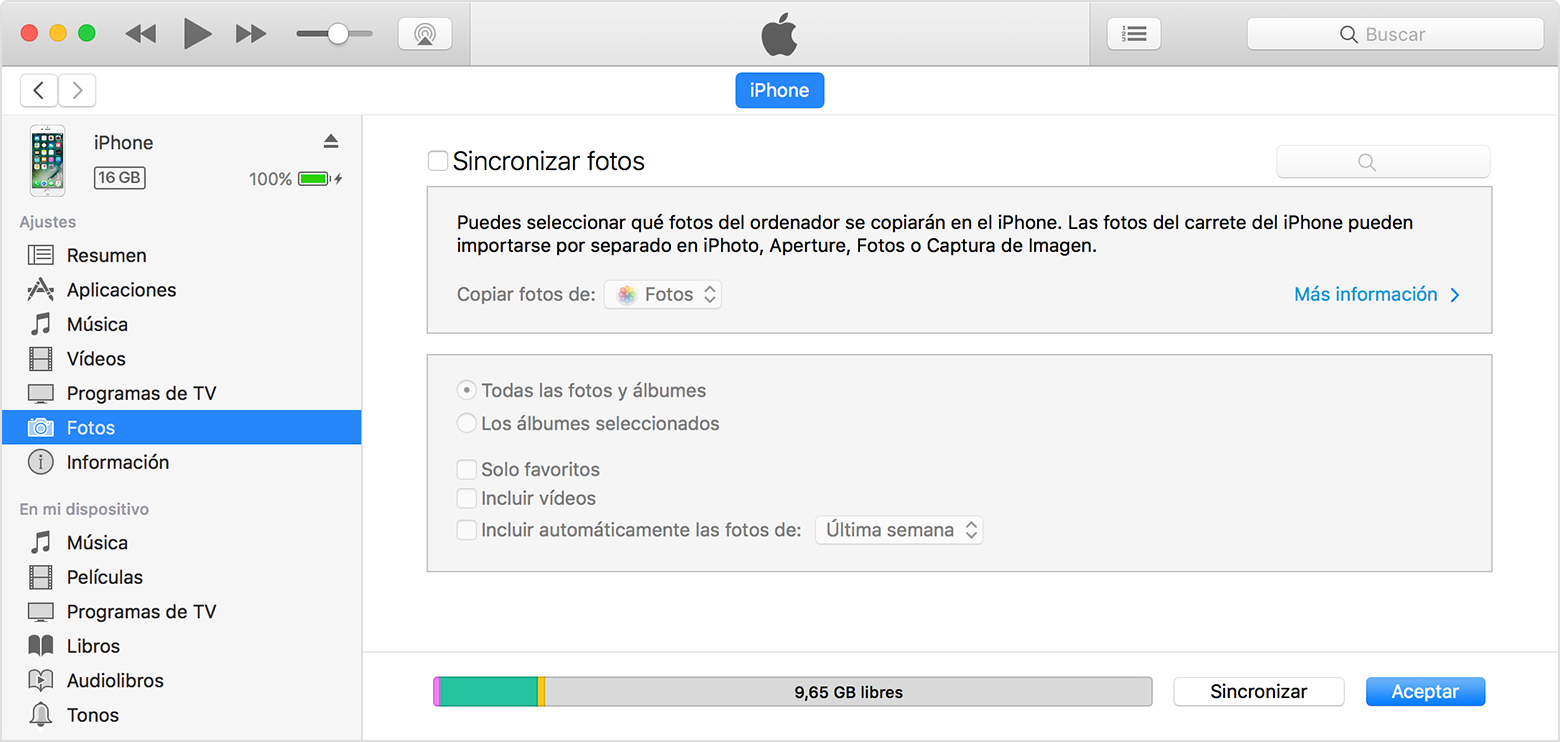Click the iPhone device thumbnail
The image size is (1560, 742).
pos(47,160)
